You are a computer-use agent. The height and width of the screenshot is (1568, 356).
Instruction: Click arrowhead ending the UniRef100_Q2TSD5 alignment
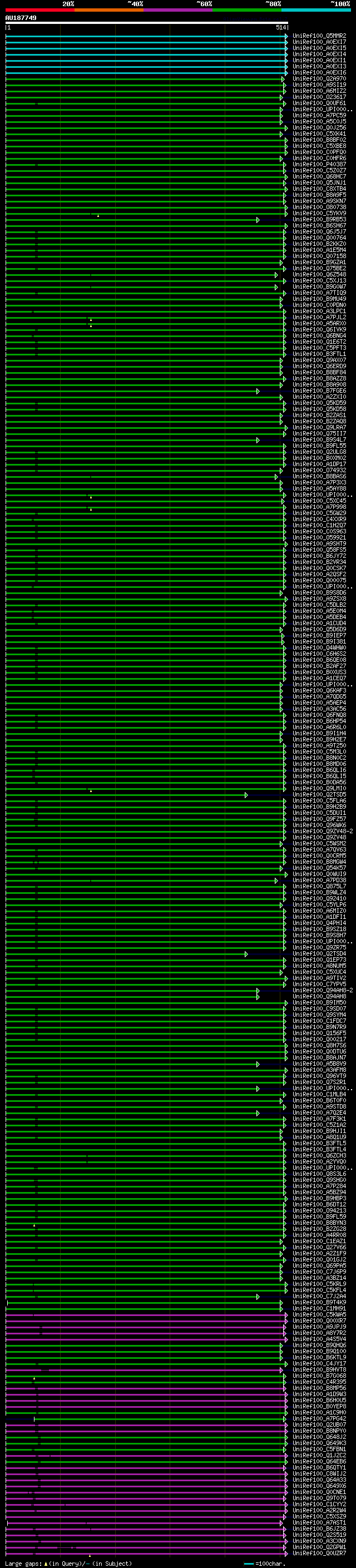click(246, 795)
